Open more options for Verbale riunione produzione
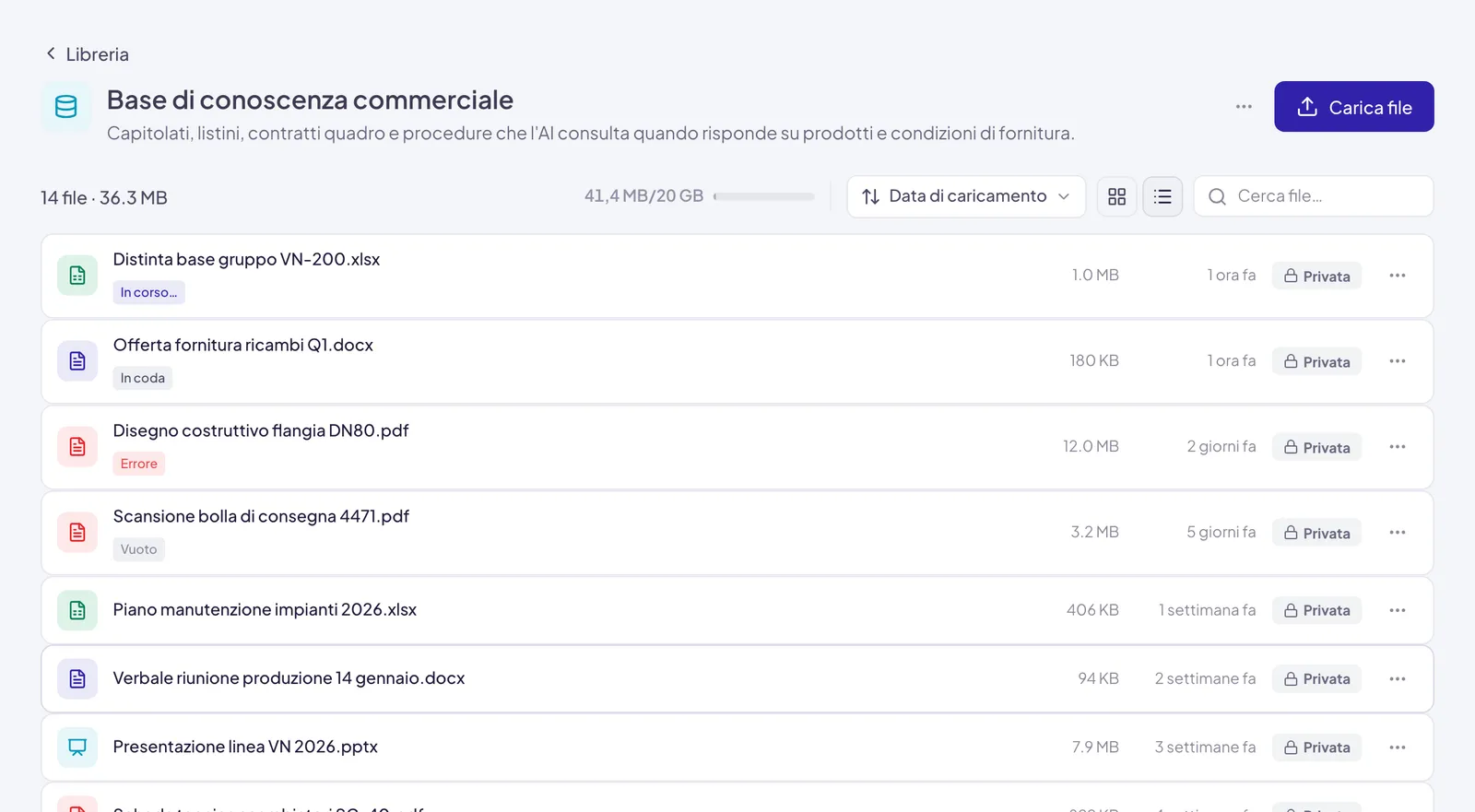The width and height of the screenshot is (1475, 812). tap(1398, 678)
